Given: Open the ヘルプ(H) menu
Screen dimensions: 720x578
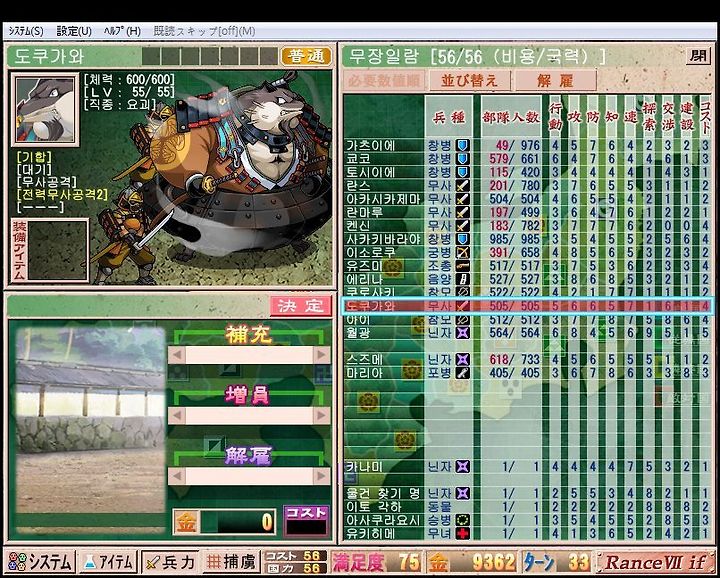Looking at the screenshot, I should pyautogui.click(x=122, y=31).
